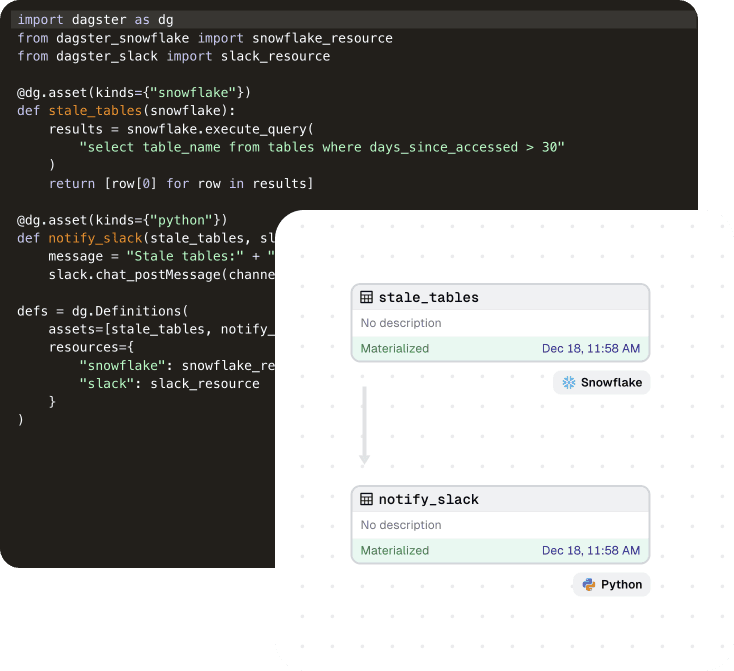Image resolution: width=734 pixels, height=671 pixels.
Task: Click the slack_resource value in resources dict
Action: [x=204, y=383]
